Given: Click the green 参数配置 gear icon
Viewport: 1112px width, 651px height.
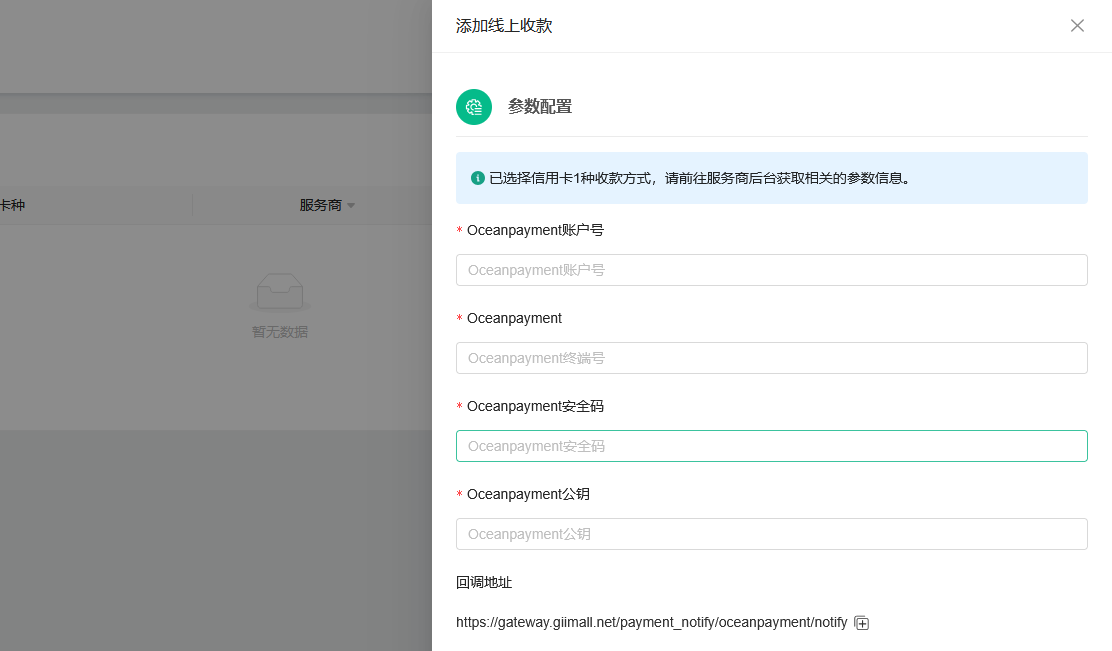Looking at the screenshot, I should (474, 107).
